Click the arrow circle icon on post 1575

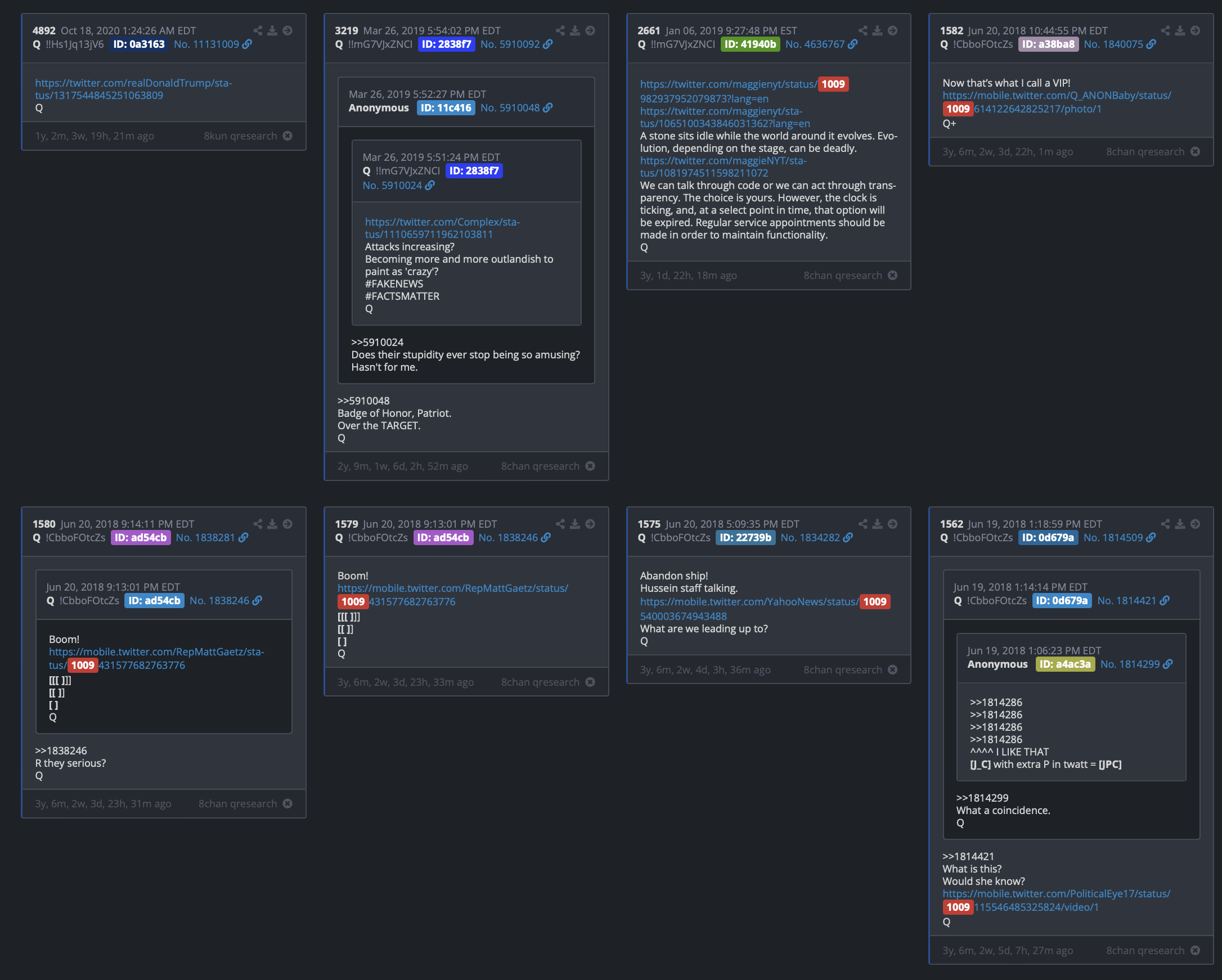point(893,524)
